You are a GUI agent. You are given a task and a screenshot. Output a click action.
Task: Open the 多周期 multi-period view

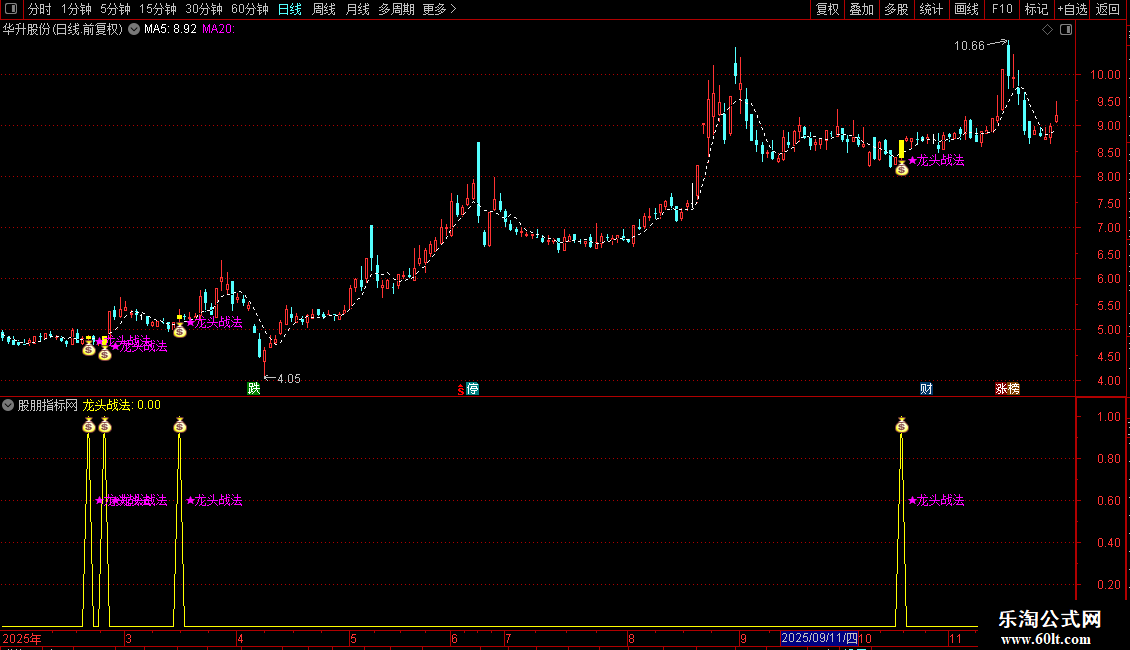[396, 9]
